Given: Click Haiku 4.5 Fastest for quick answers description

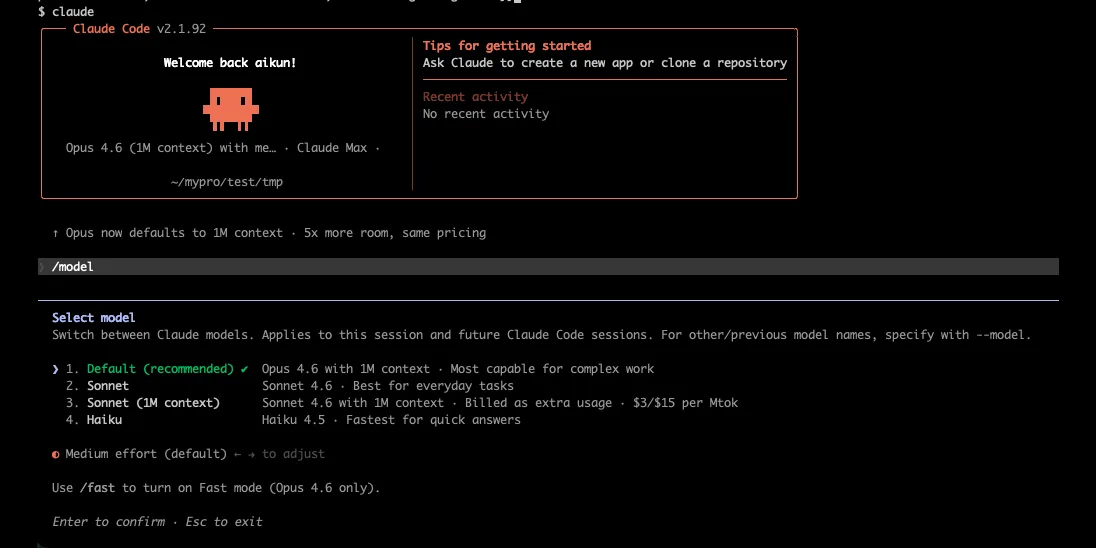Looking at the screenshot, I should click(391, 420).
